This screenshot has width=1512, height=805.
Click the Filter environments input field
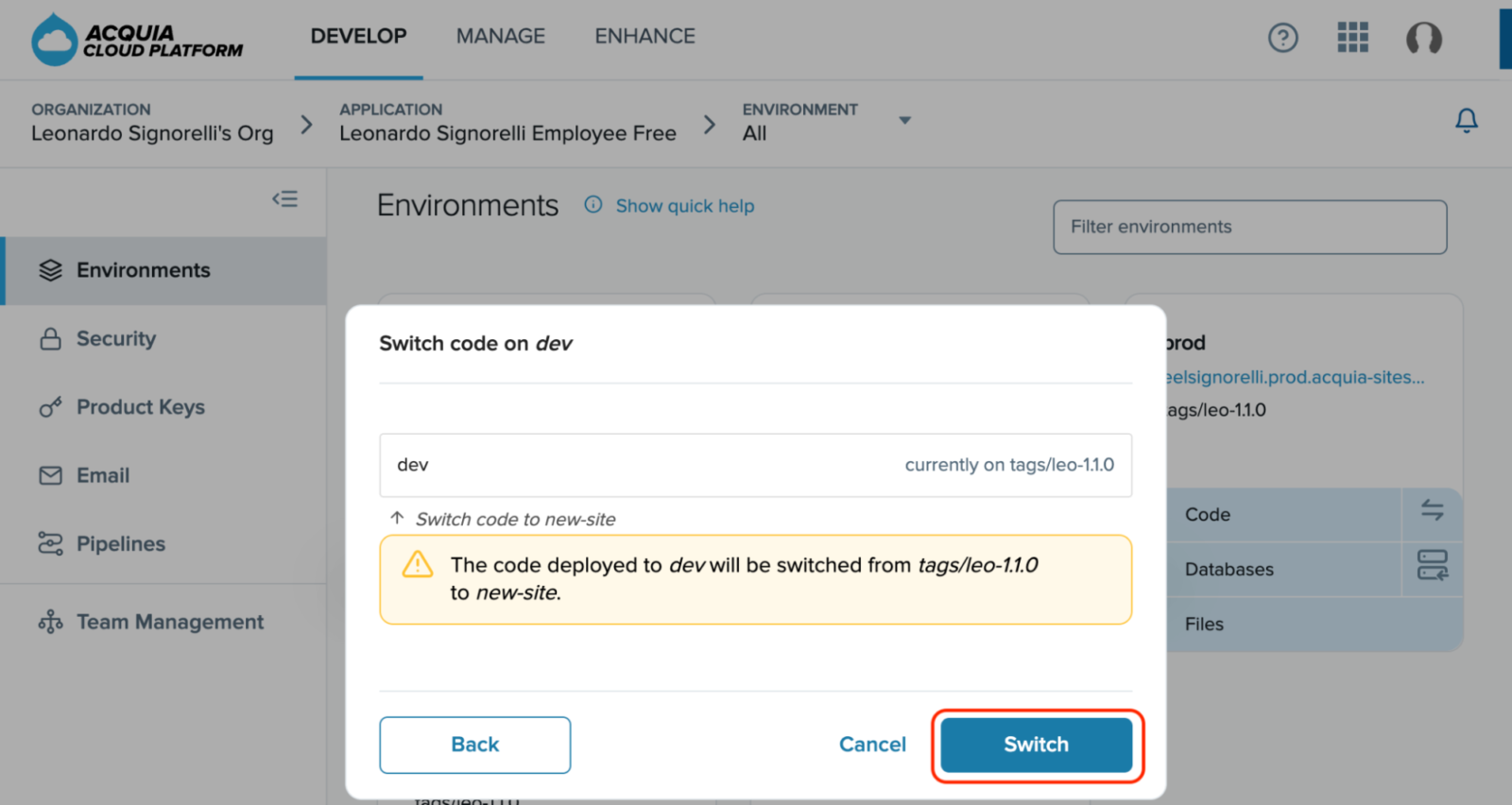click(x=1249, y=227)
